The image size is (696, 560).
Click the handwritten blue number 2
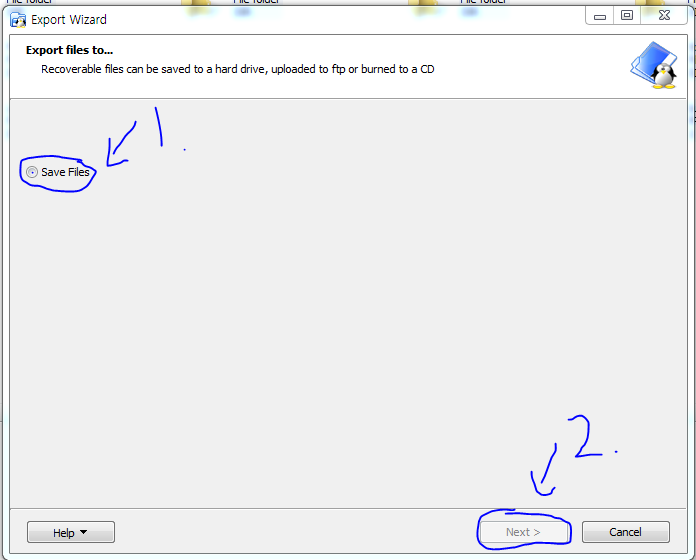click(x=585, y=436)
